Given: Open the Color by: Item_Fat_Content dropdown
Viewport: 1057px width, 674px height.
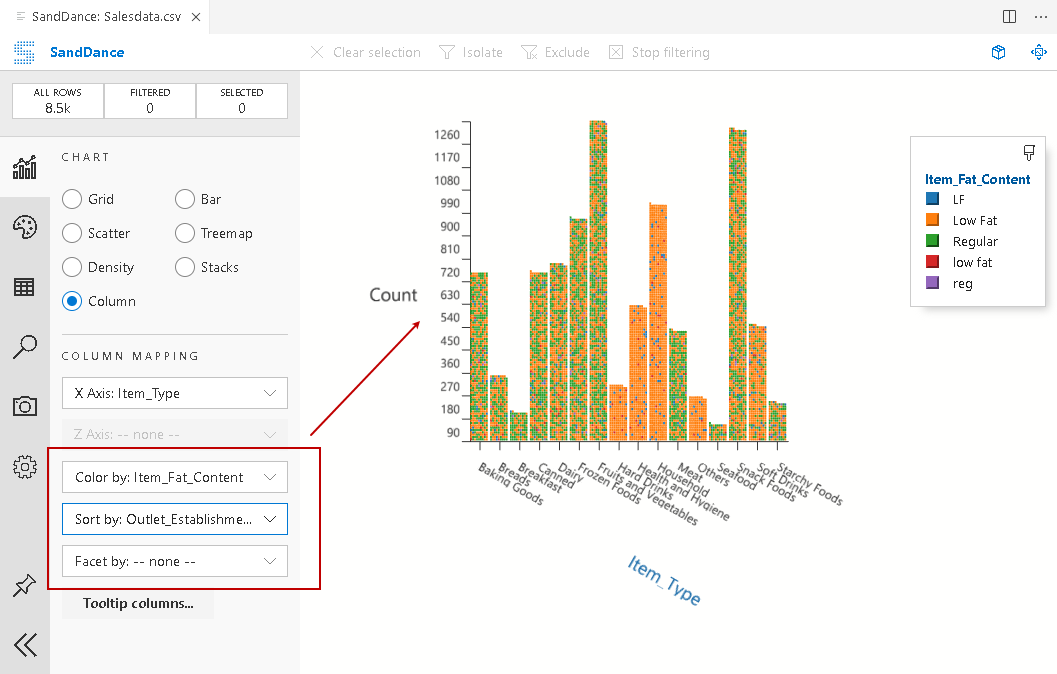Looking at the screenshot, I should click(175, 477).
